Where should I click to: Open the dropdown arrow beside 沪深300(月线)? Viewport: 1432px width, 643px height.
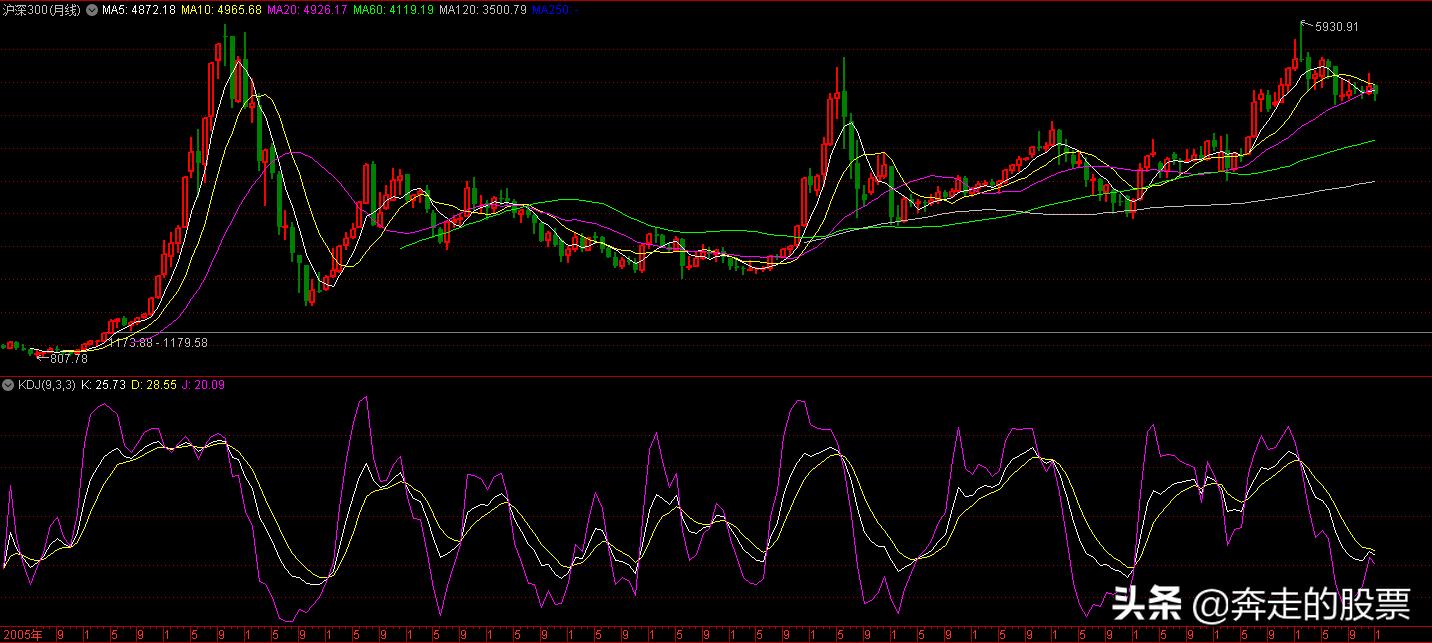pos(92,10)
